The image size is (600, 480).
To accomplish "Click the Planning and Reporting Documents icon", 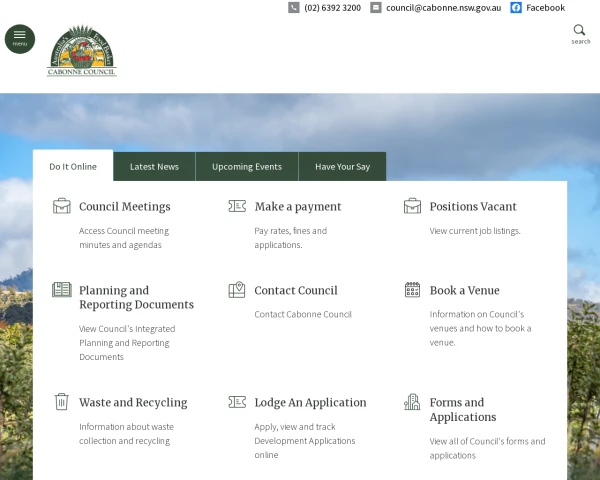I will coord(62,290).
